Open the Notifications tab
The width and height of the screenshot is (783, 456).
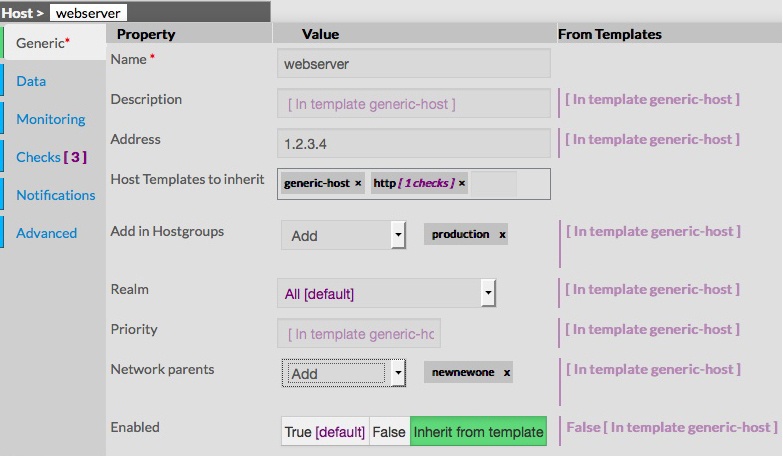[x=55, y=195]
